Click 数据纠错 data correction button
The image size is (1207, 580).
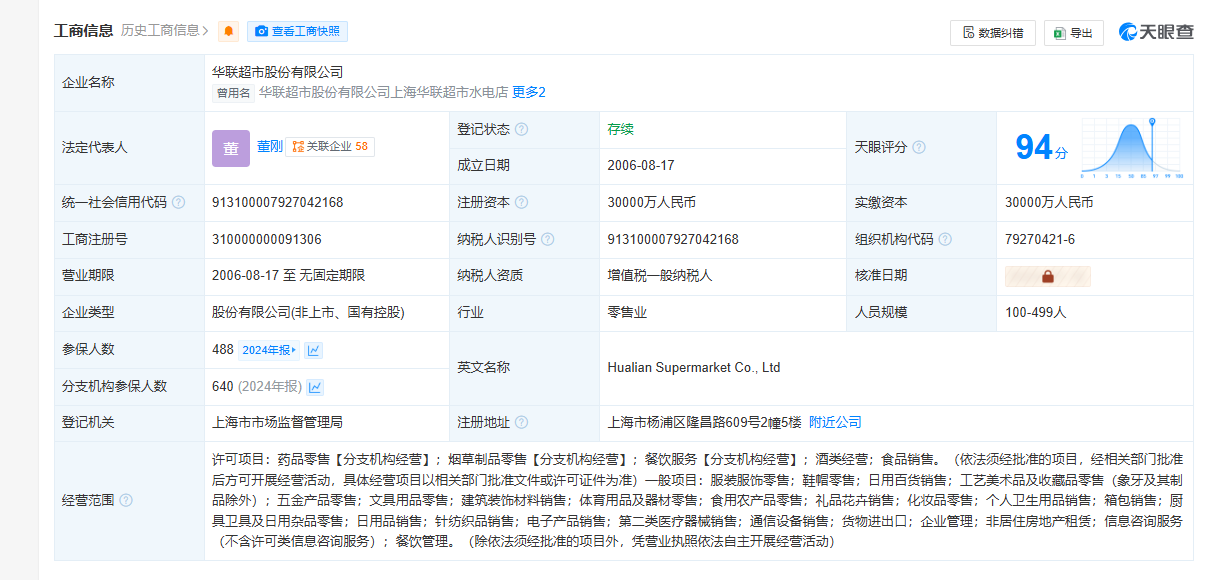(x=993, y=32)
